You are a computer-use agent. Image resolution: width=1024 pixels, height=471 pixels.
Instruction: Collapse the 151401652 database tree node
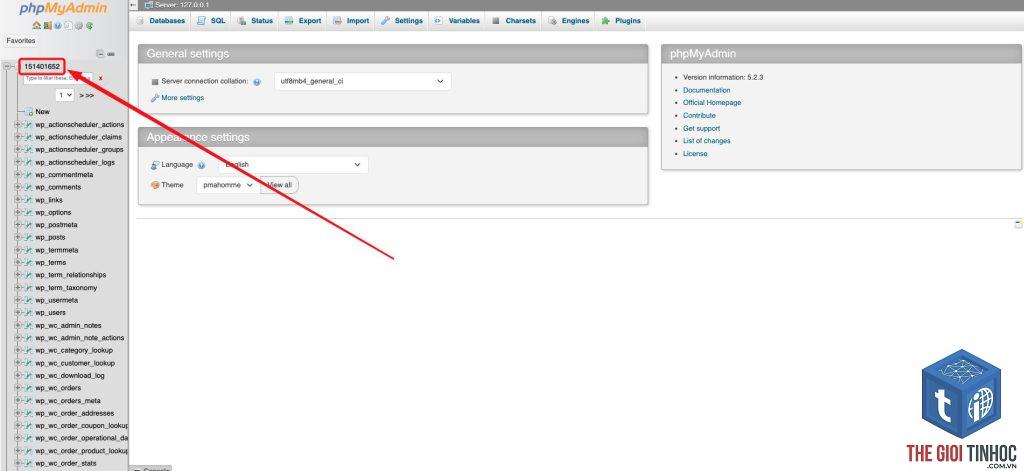click(x=7, y=66)
